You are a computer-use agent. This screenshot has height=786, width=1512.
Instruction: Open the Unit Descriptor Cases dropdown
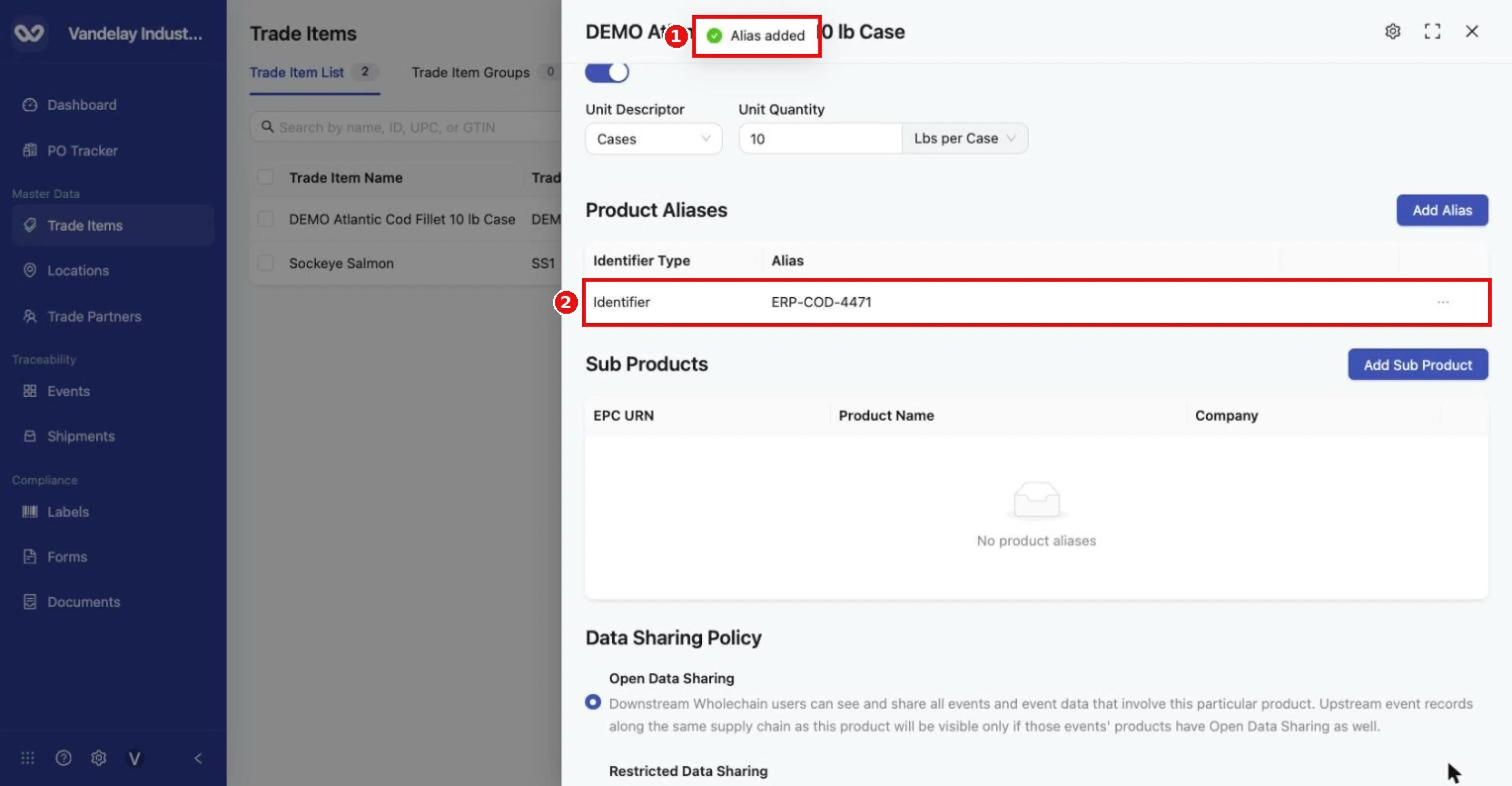653,139
